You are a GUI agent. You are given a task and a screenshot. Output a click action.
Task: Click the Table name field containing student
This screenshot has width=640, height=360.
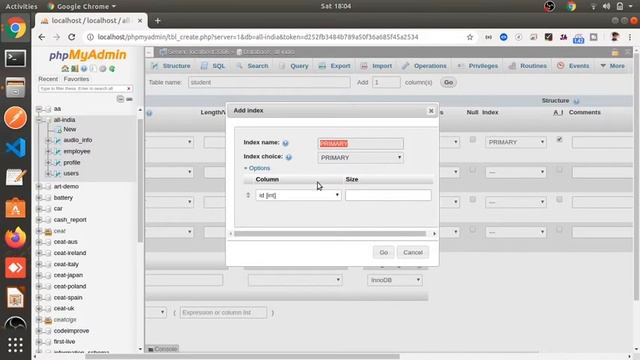pyautogui.click(x=269, y=82)
